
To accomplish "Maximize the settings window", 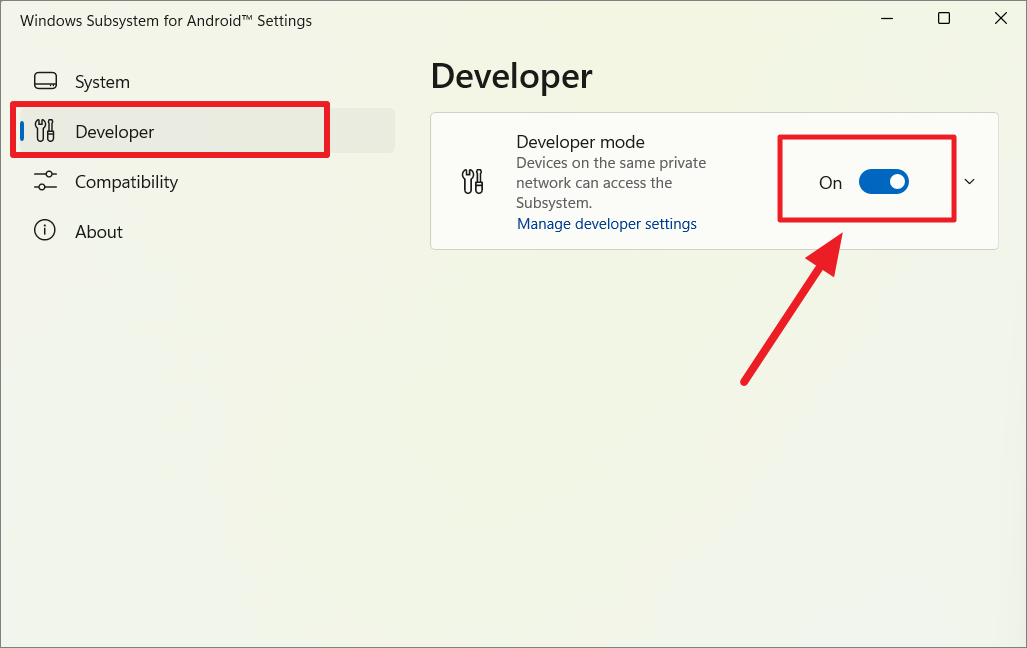I will 944,18.
